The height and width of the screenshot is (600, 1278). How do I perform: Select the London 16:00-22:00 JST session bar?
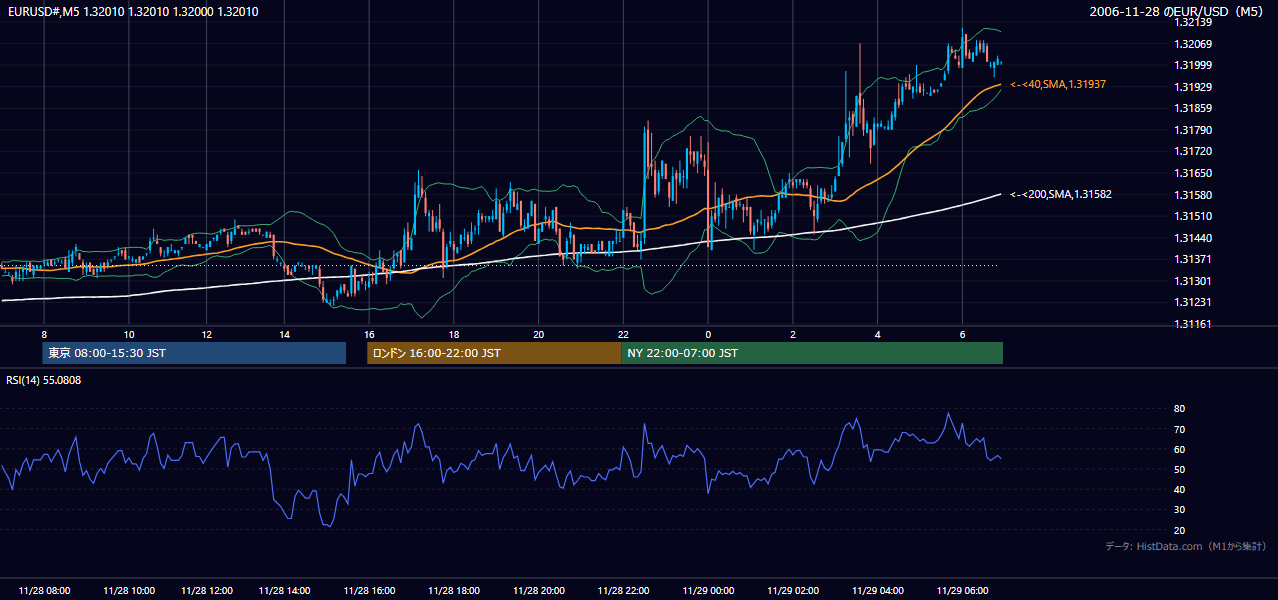pyautogui.click(x=494, y=353)
